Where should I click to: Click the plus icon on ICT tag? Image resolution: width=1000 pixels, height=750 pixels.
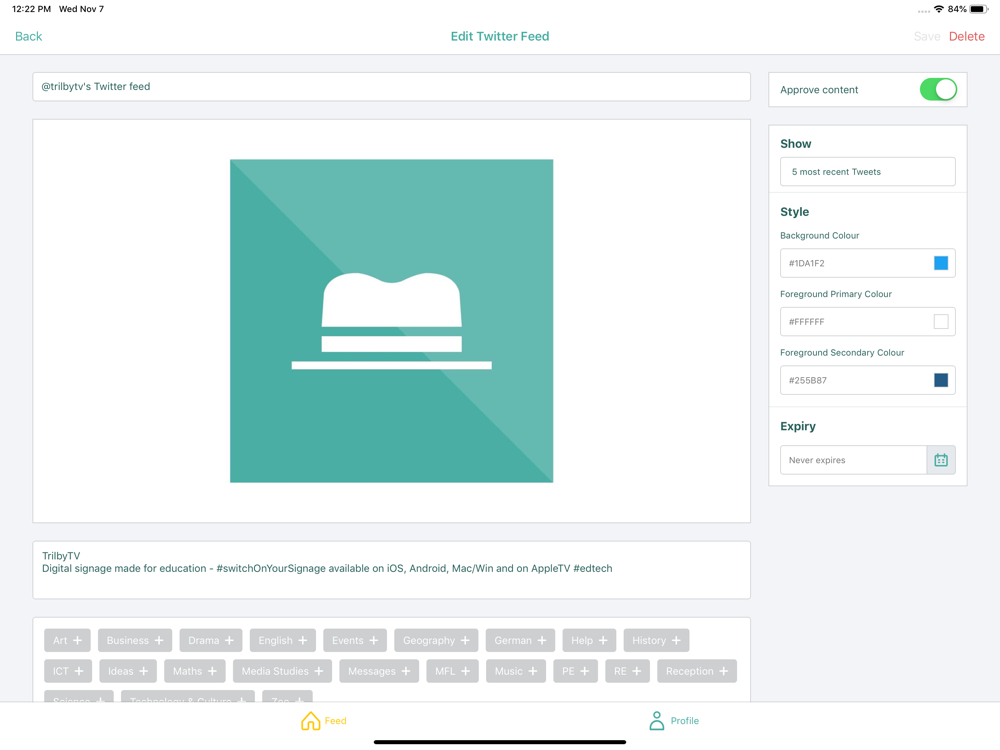pyautogui.click(x=78, y=671)
